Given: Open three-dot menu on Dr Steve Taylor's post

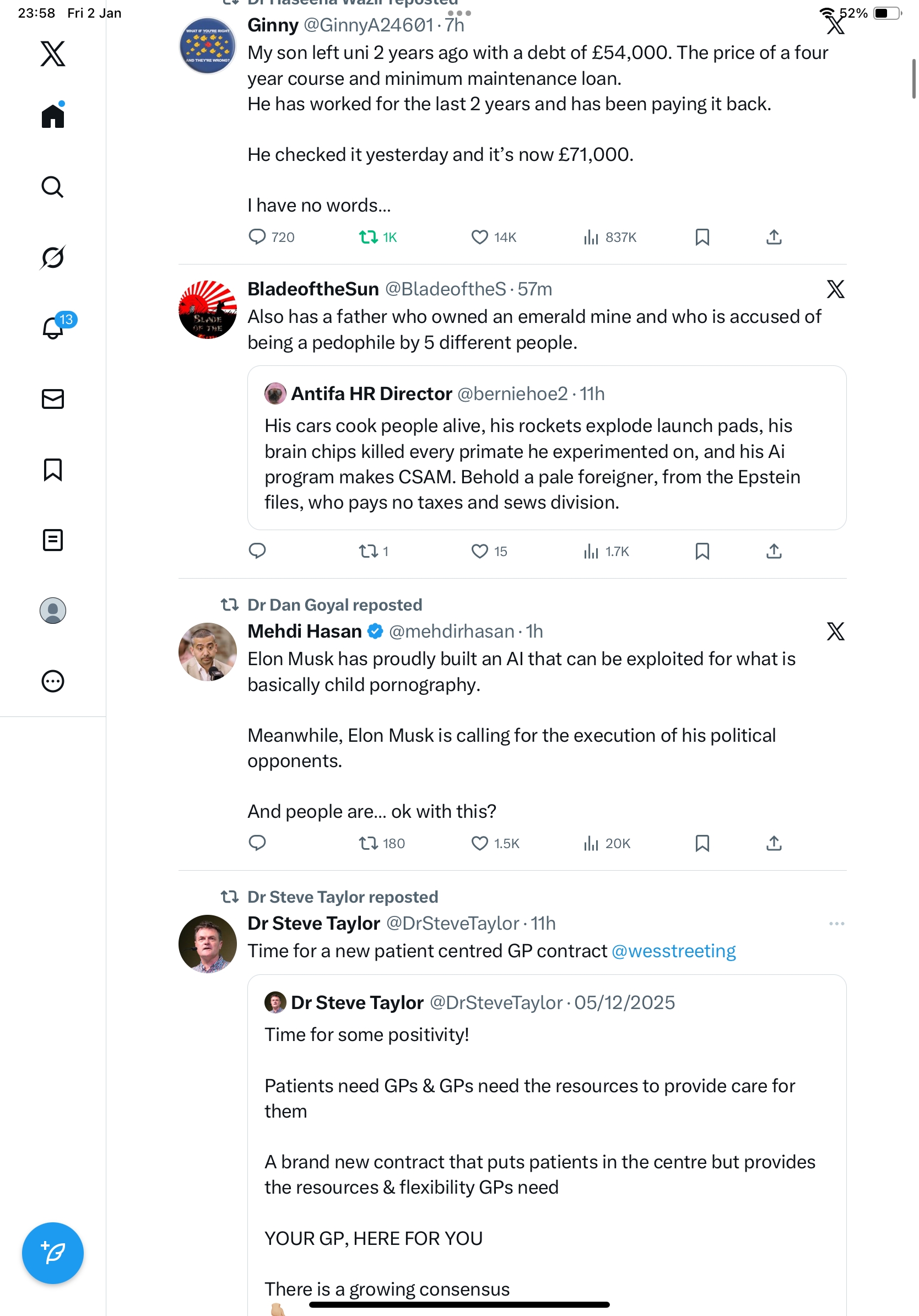Looking at the screenshot, I should tap(836, 924).
